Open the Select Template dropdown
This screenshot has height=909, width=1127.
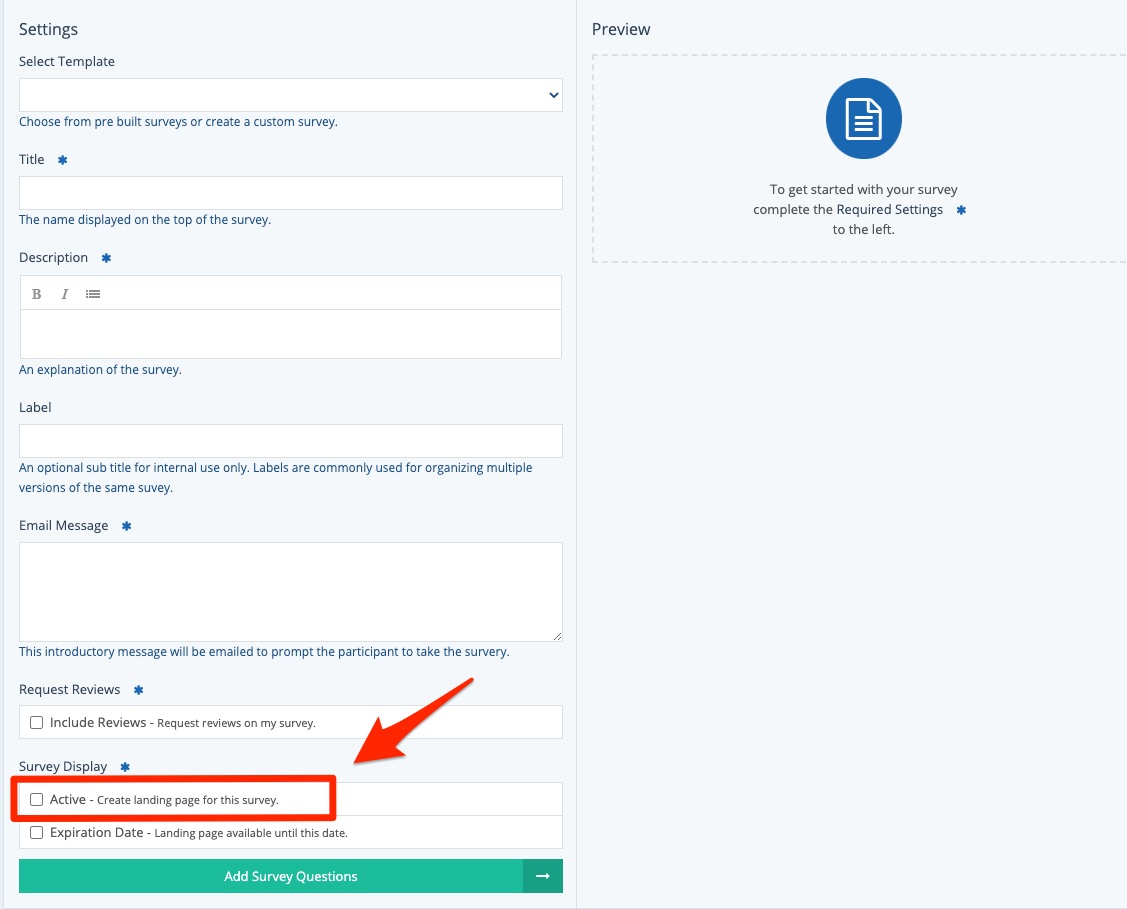click(290, 95)
